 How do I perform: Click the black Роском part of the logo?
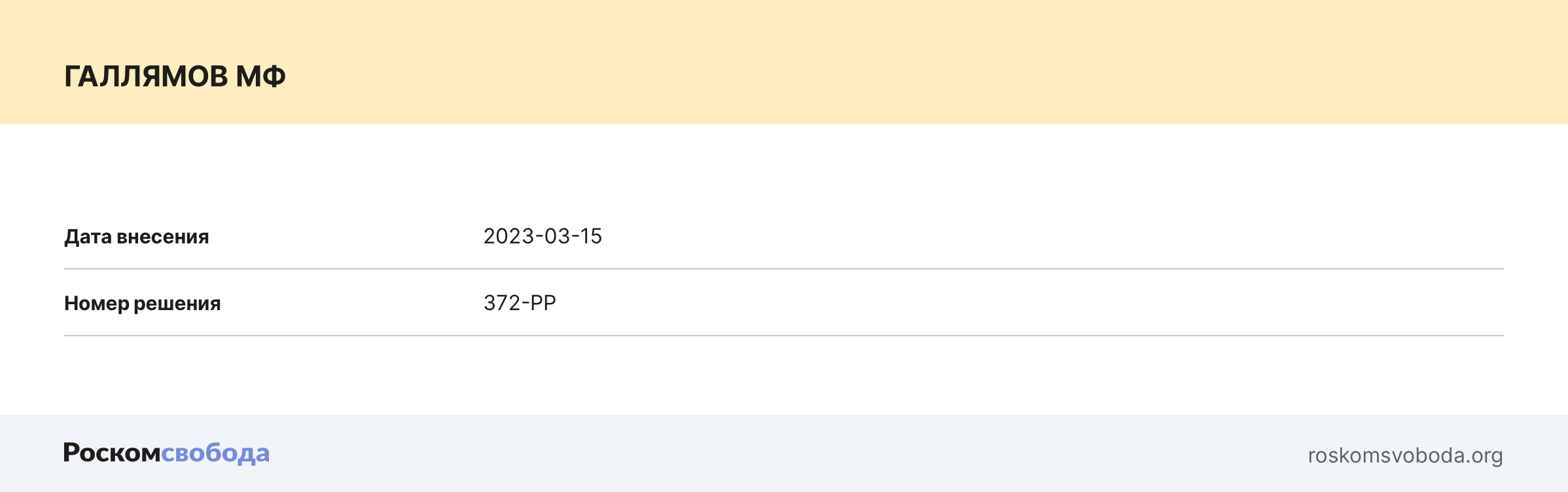click(x=112, y=453)
